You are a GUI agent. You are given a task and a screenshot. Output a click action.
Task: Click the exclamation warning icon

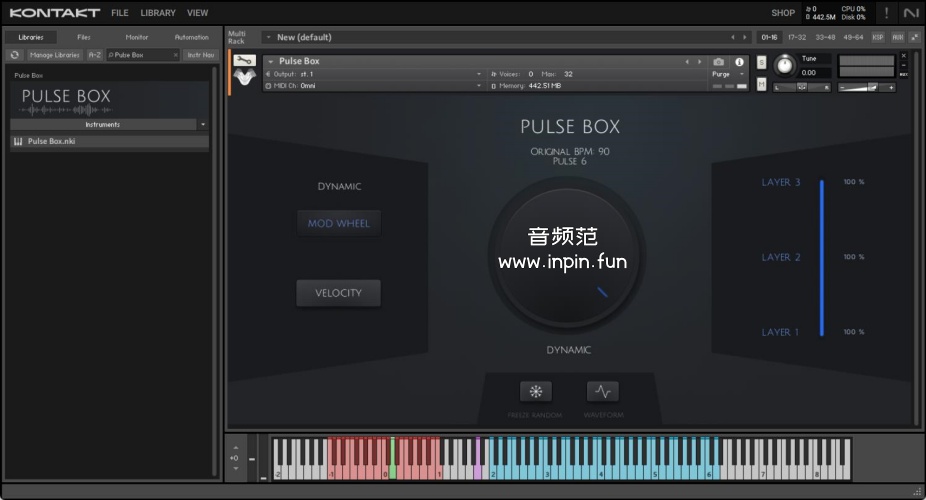[886, 12]
